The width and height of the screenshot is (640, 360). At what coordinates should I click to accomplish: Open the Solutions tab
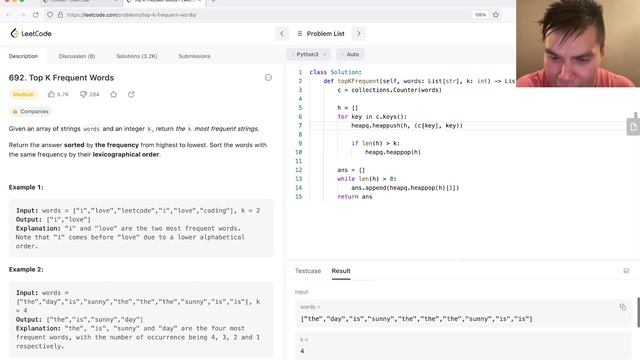click(x=137, y=56)
